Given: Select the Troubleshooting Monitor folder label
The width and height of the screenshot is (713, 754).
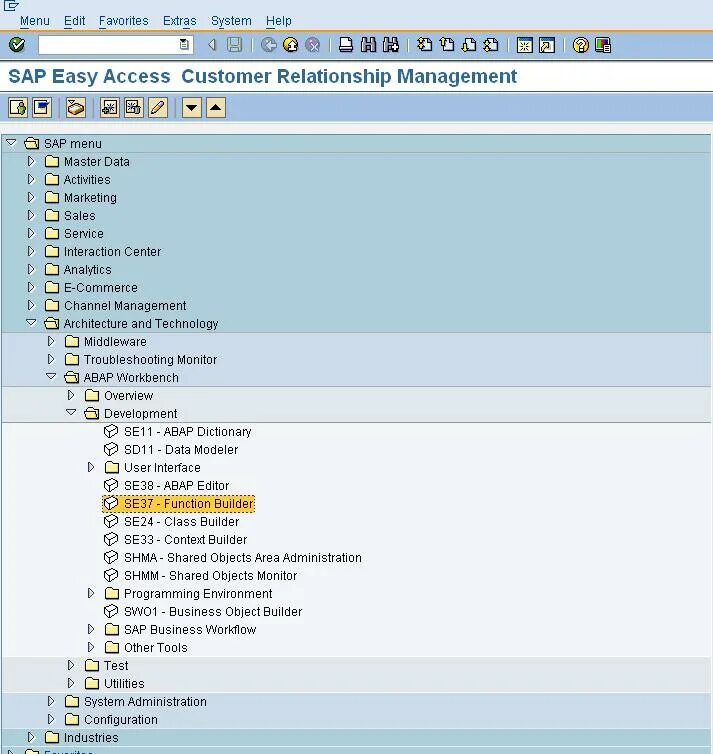Looking at the screenshot, I should tap(150, 360).
